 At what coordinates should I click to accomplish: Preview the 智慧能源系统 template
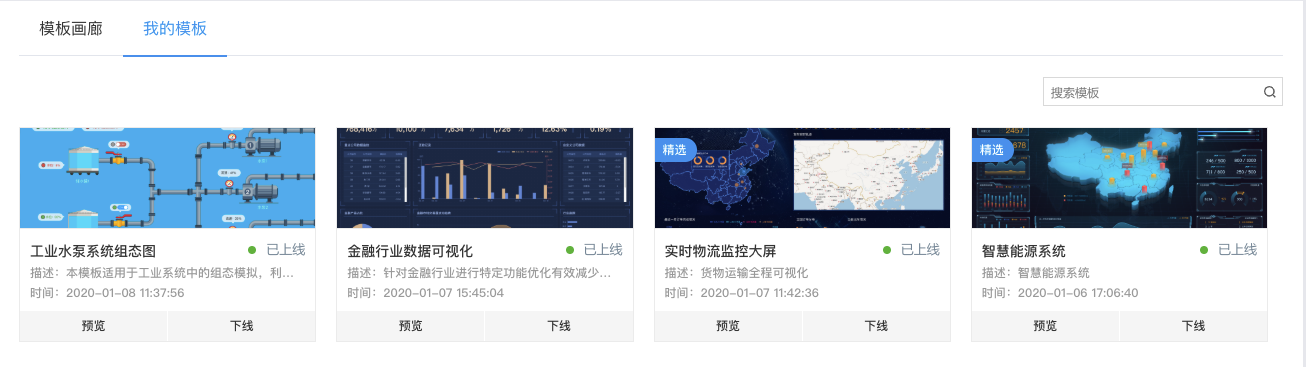coord(1046,326)
